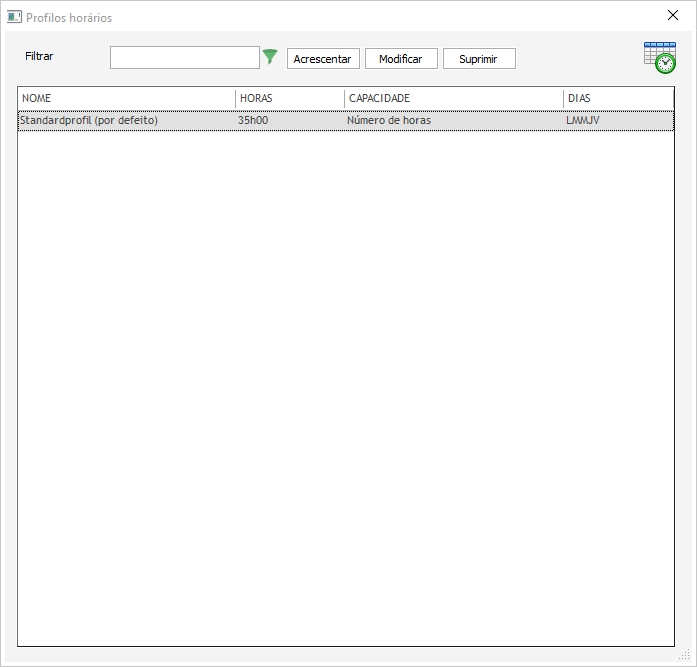Sort by the CAPACIDADE column header

pos(453,98)
